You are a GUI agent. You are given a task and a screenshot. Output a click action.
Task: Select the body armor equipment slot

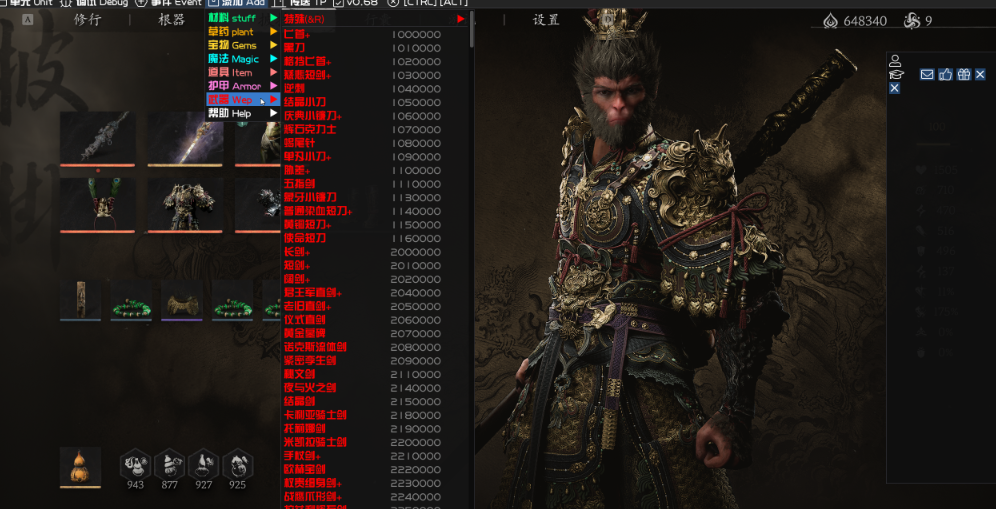pos(185,205)
